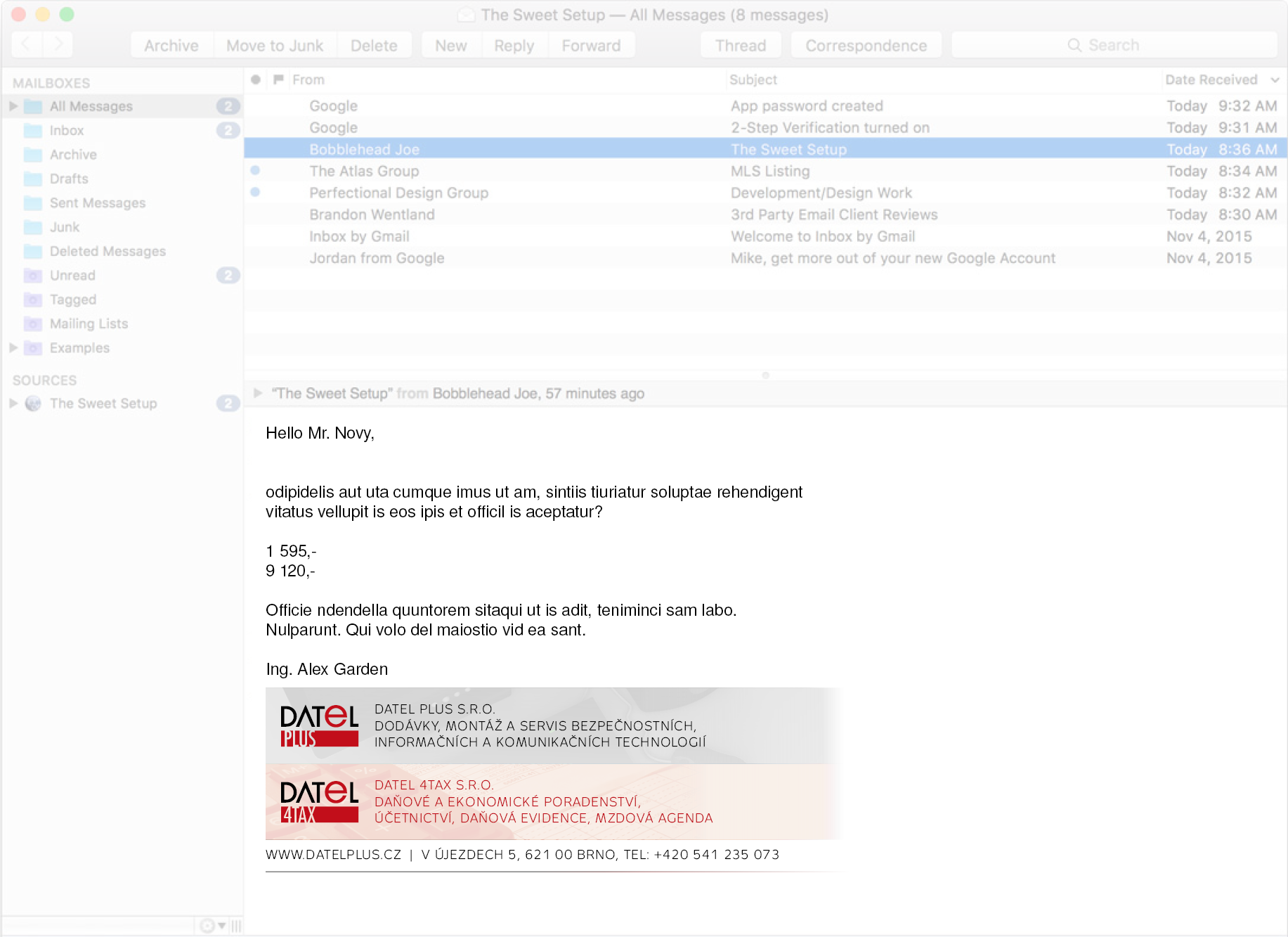Click the Sent Messages folder icon
The height and width of the screenshot is (937, 1288).
pyautogui.click(x=33, y=203)
